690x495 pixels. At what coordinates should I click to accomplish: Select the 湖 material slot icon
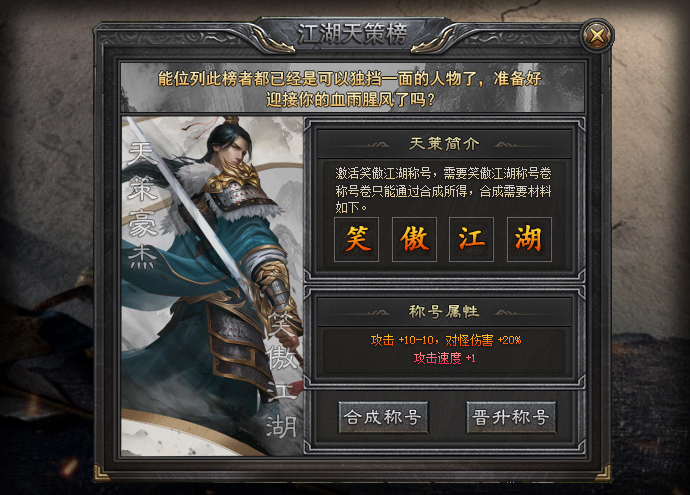529,239
